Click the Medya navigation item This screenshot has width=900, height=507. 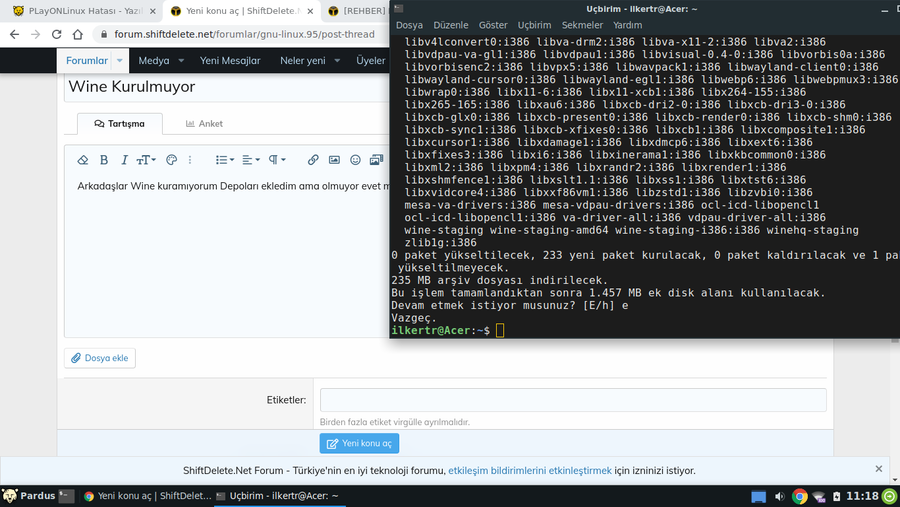[154, 60]
